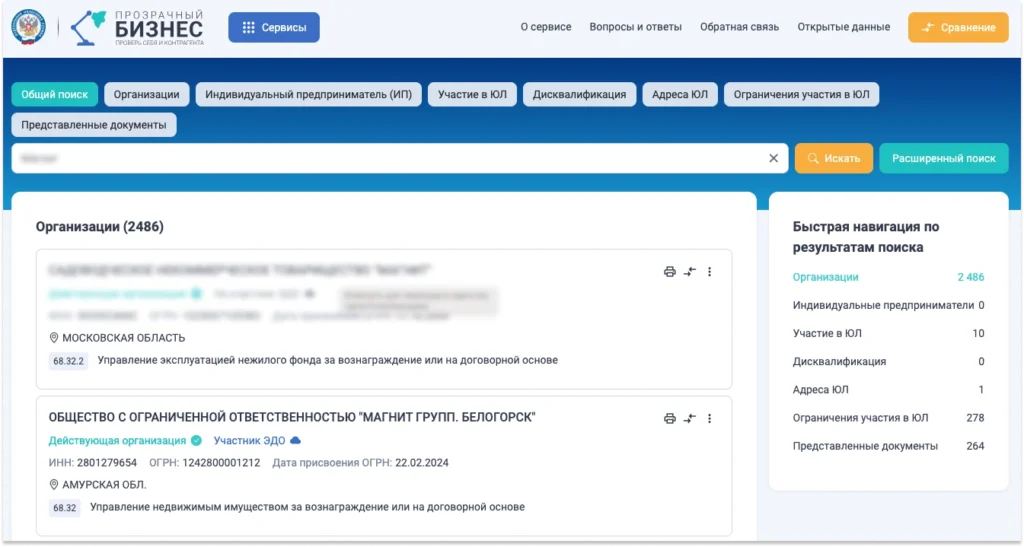Open more options for first organization card
The height and width of the screenshot is (547, 1024).
point(709,272)
